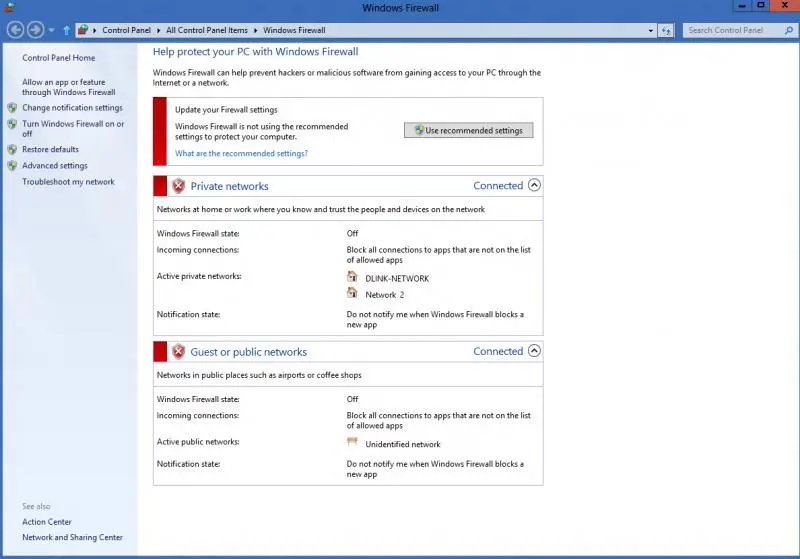This screenshot has height=559, width=800.
Task: Open What are the recommended settings? link
Action: (241, 153)
